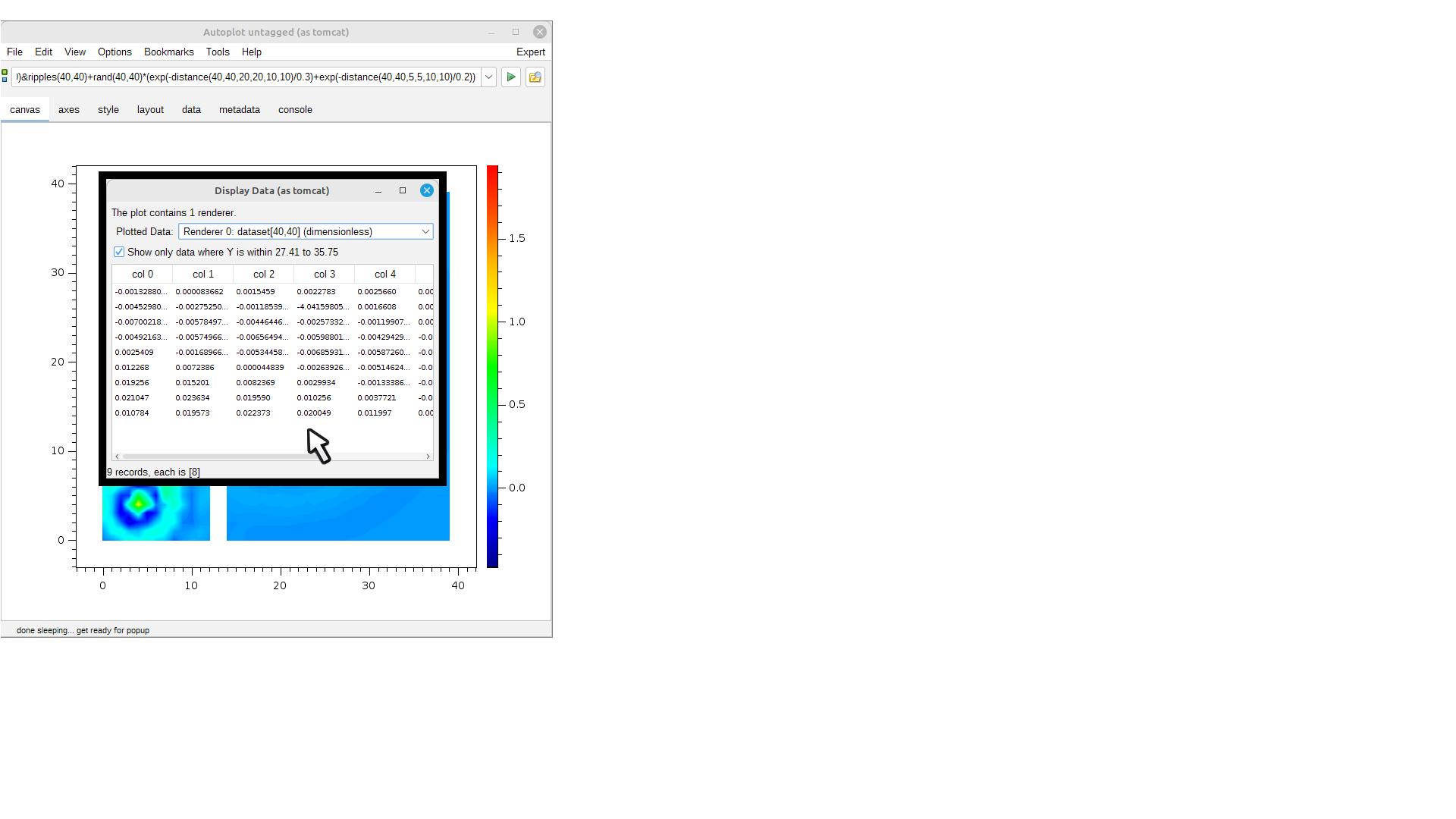Click the color bar gradient
1456x819 pixels.
[x=492, y=366]
